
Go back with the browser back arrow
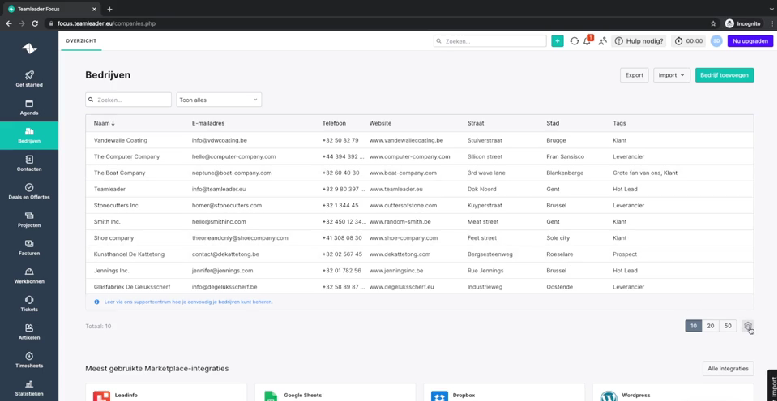click(x=8, y=23)
